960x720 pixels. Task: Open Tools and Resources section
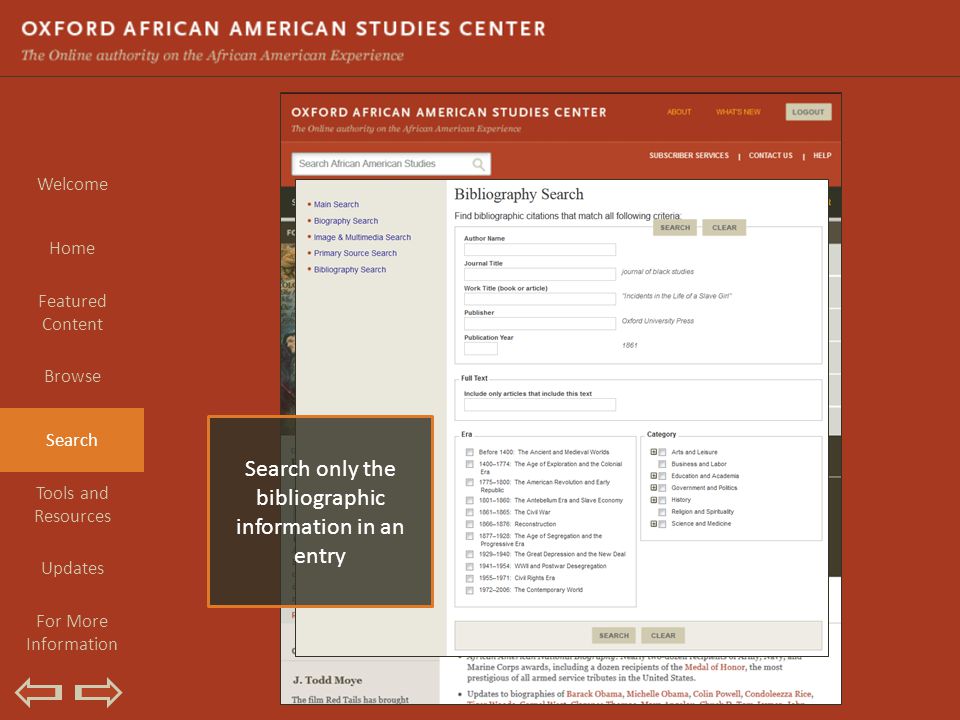72,504
